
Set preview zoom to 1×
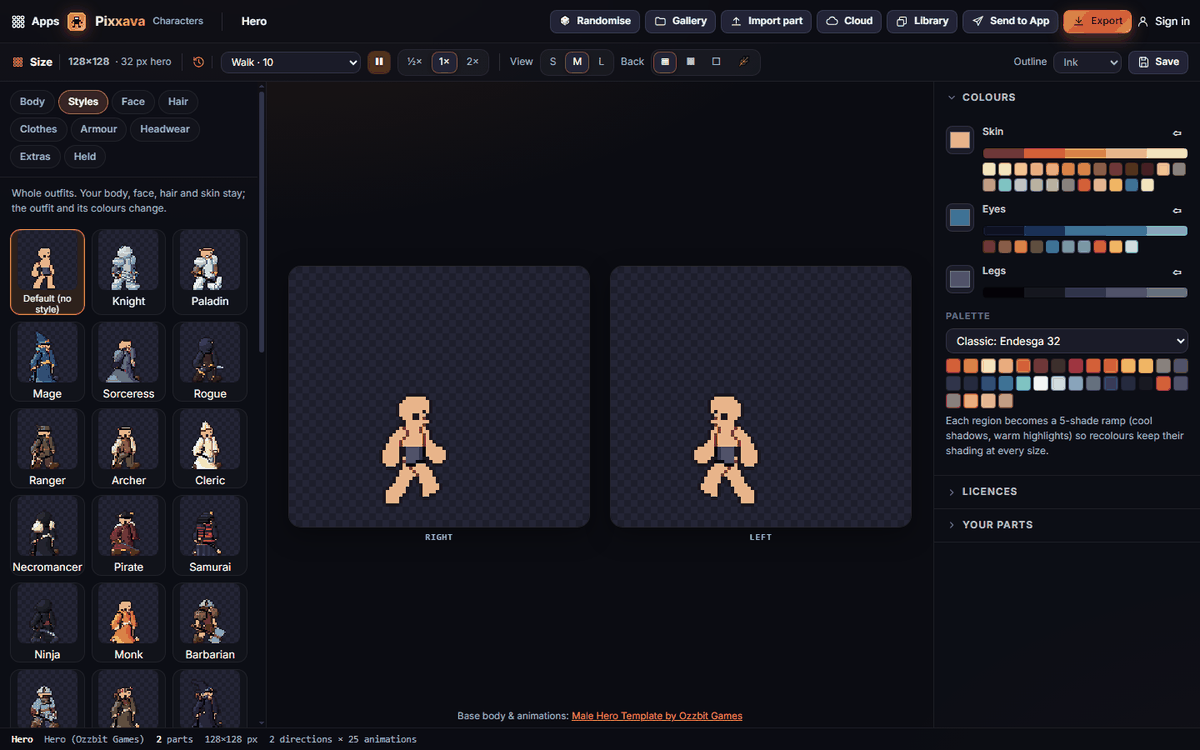click(444, 62)
